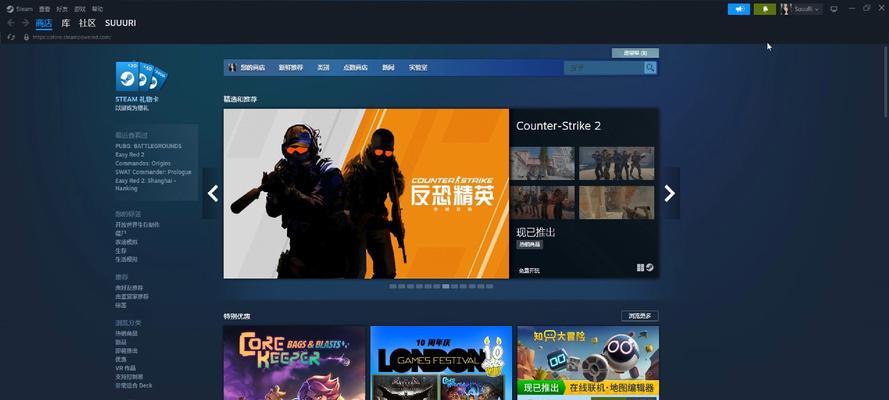
Task: Expand the 类别 categories menu
Action: click(x=323, y=67)
